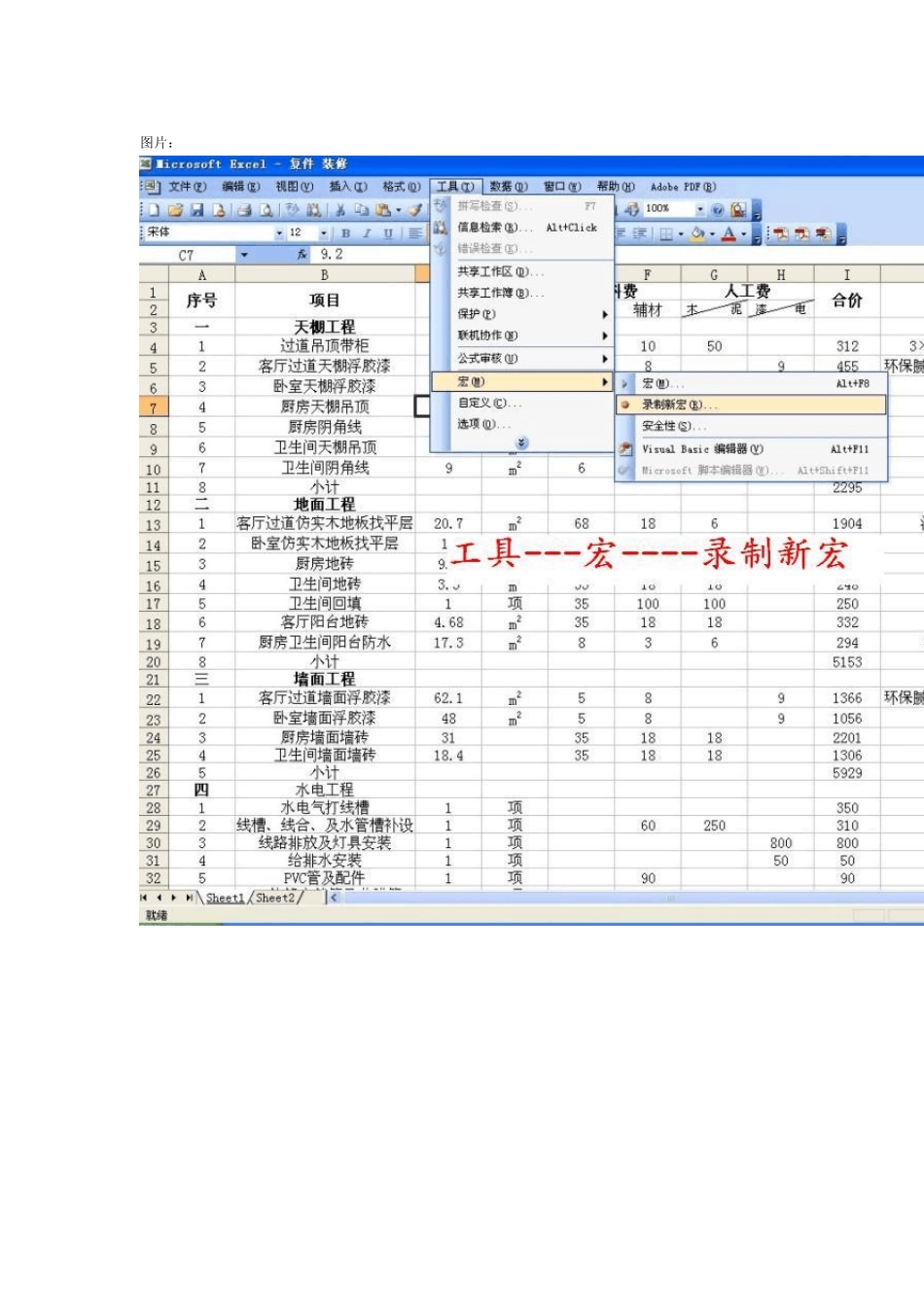Open a file with the Open folder icon
The height and width of the screenshot is (1307, 924).
click(x=176, y=210)
